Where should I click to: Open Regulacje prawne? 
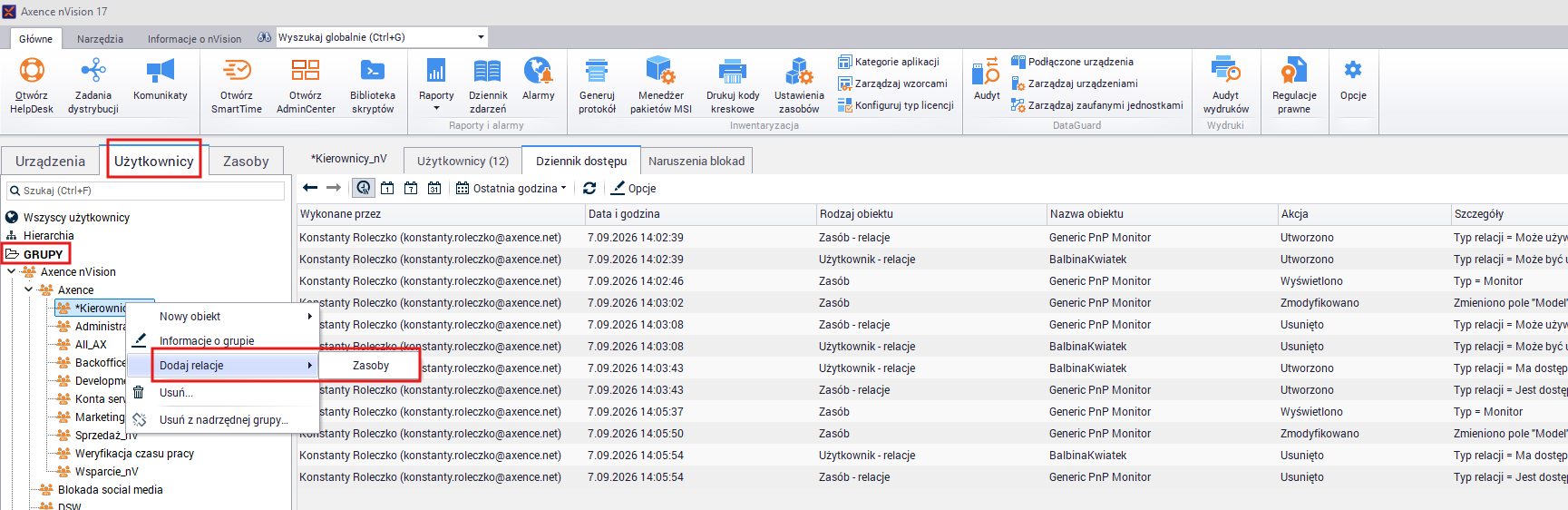click(x=1294, y=85)
